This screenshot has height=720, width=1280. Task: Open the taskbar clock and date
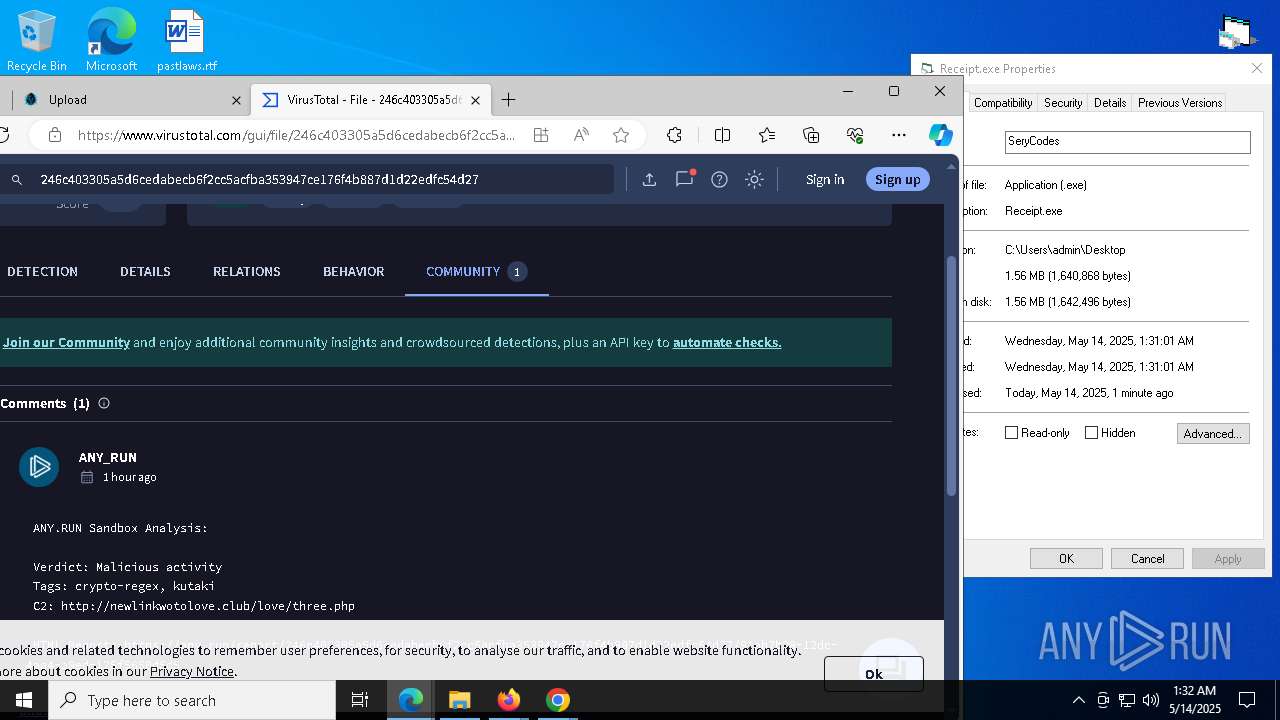click(1195, 700)
